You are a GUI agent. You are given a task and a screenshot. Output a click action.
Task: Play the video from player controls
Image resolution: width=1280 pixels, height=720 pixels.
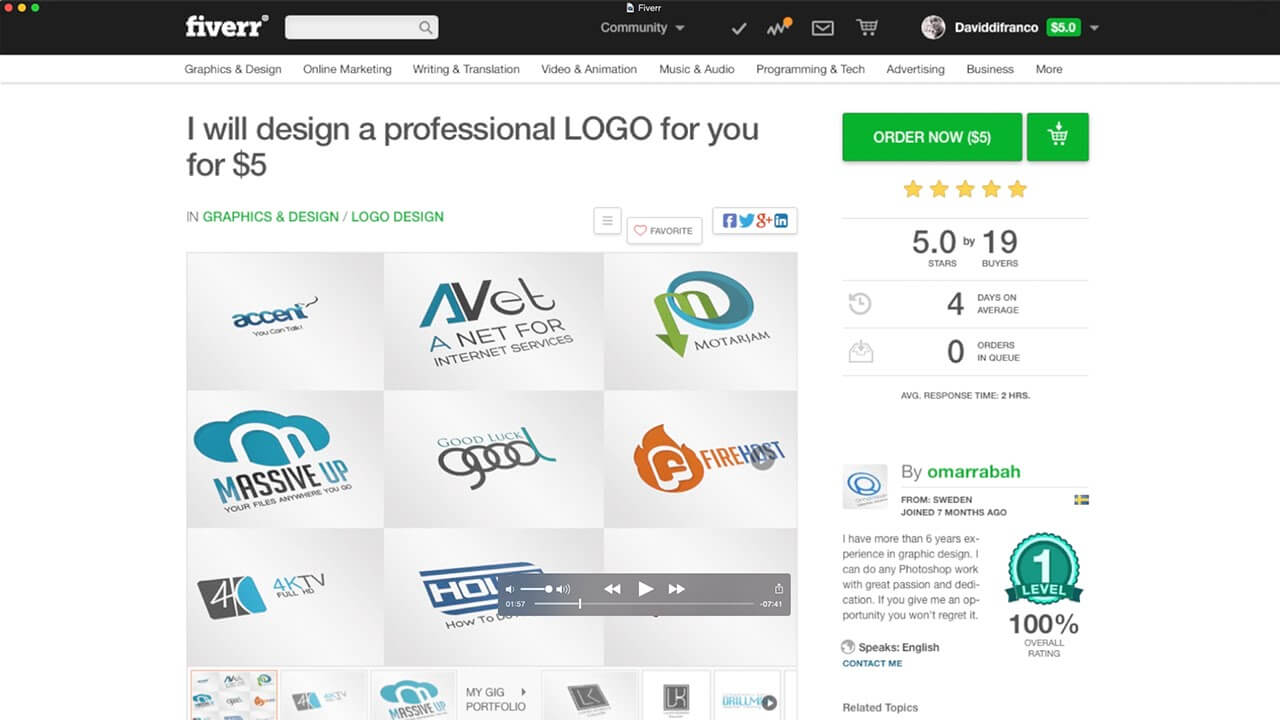[646, 589]
